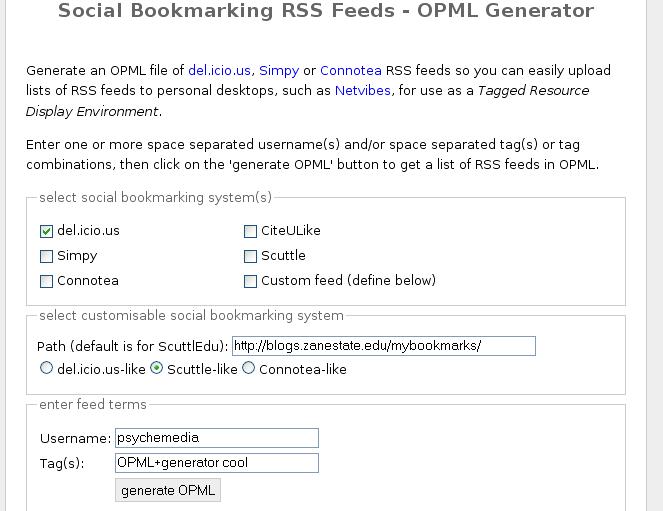
Task: Check the CiteULike option
Action: point(250,231)
